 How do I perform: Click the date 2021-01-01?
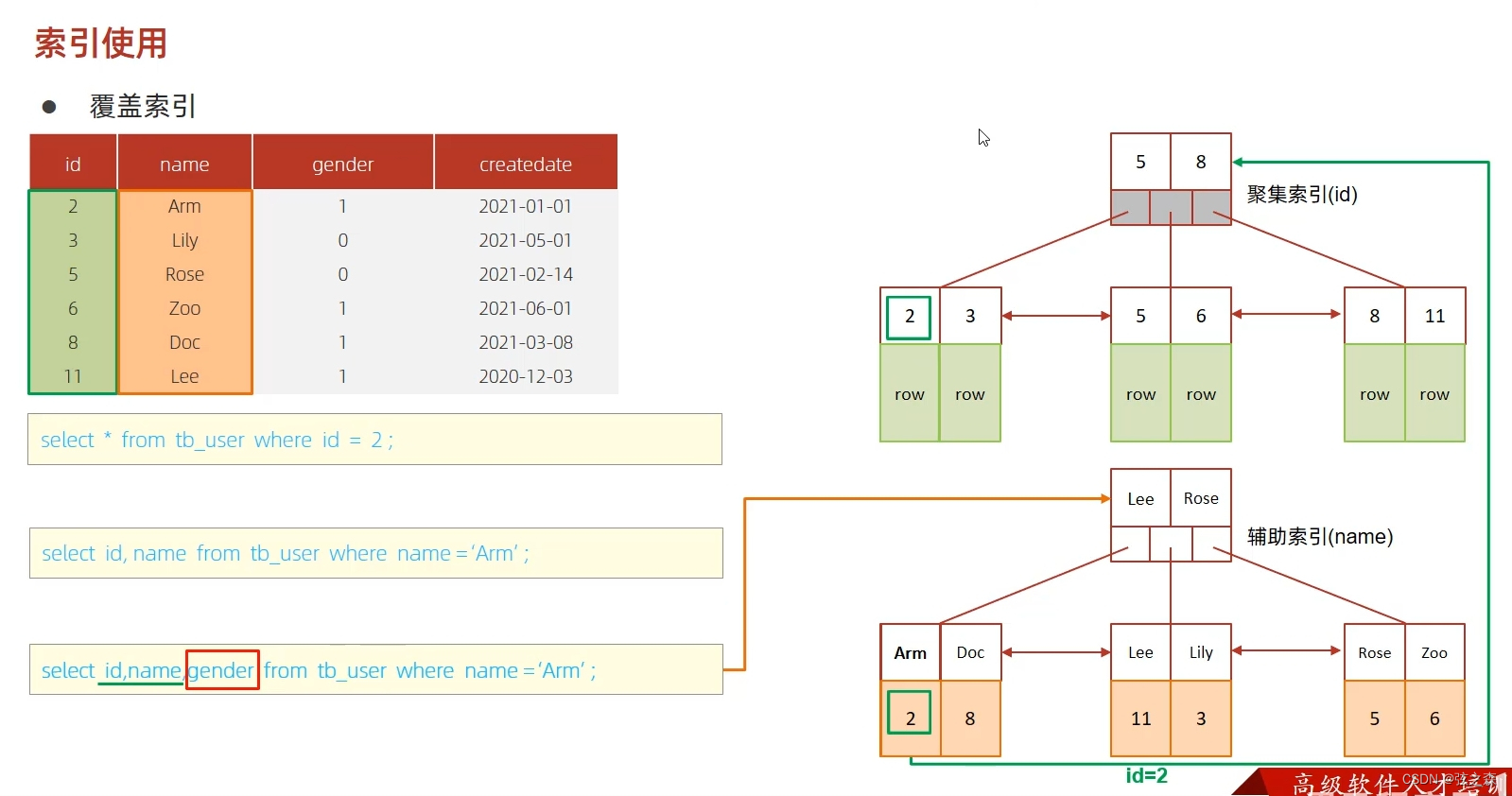[526, 206]
